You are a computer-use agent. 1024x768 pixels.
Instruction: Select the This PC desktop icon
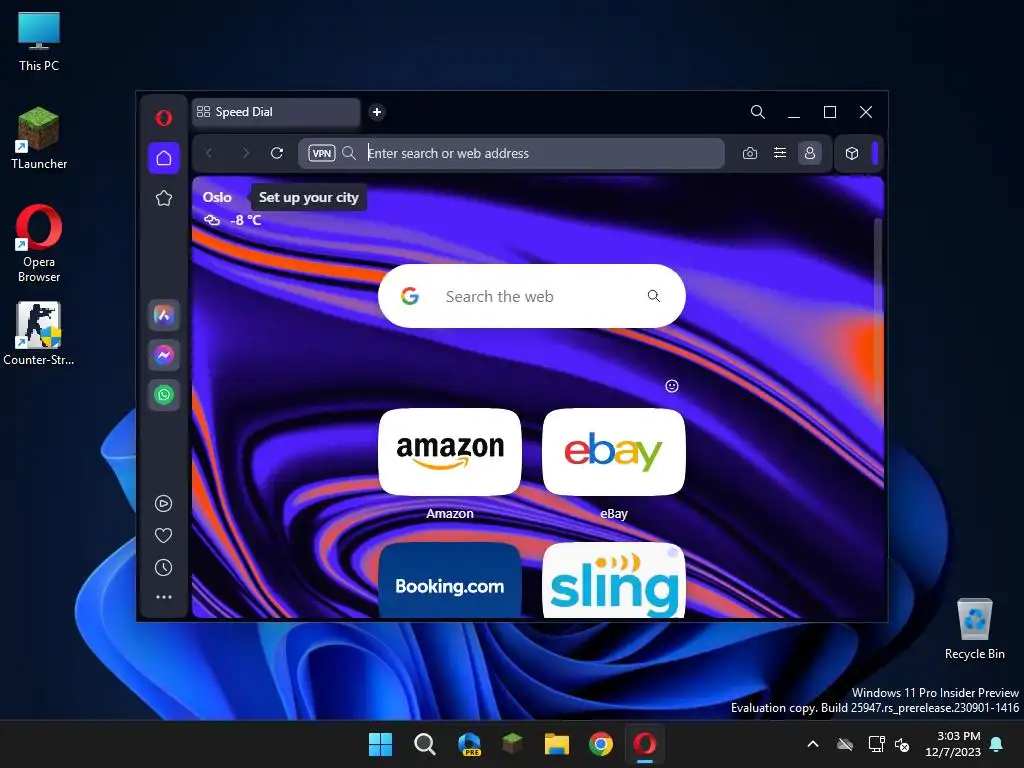point(39,41)
